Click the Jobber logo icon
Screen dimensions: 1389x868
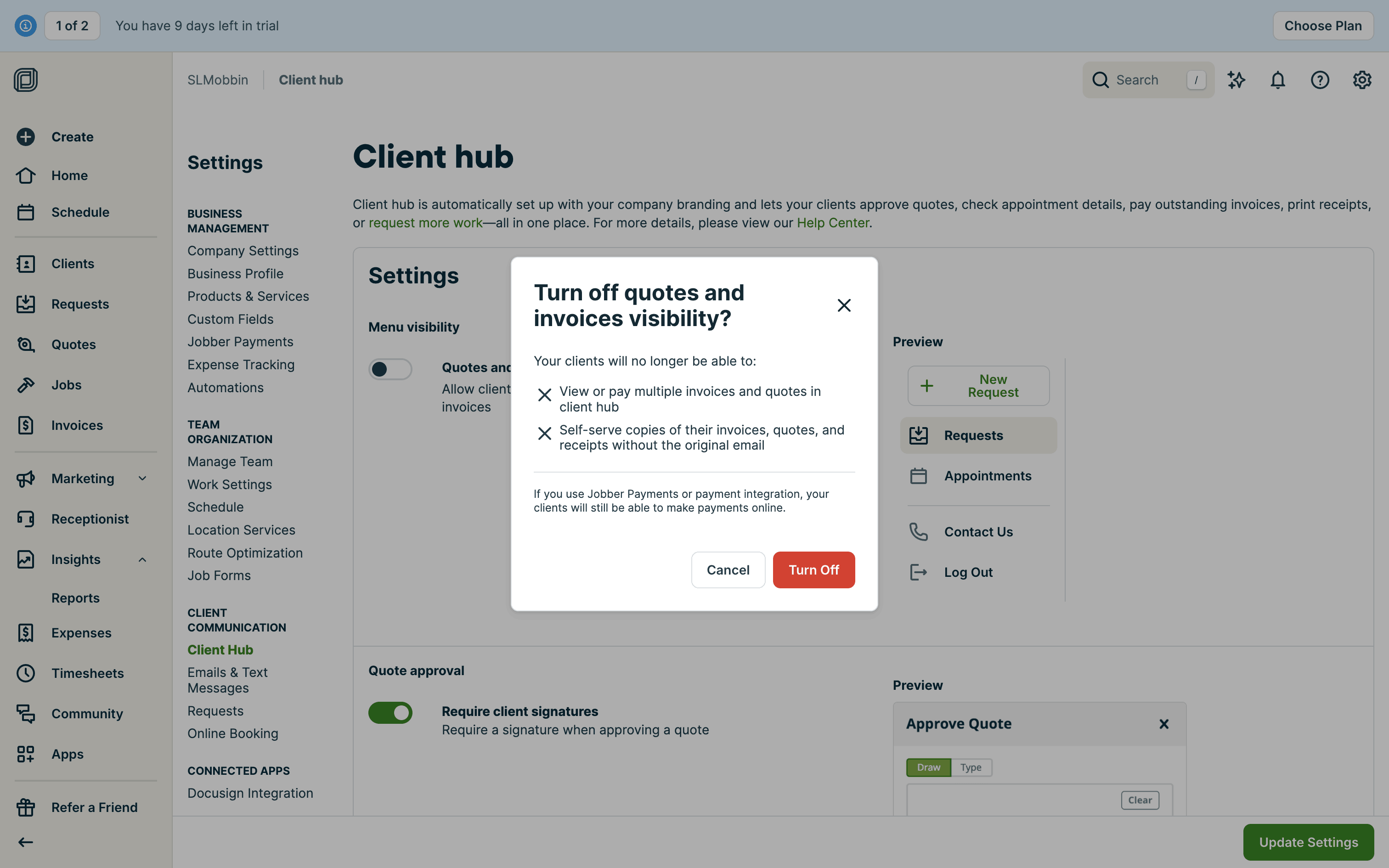(x=26, y=80)
